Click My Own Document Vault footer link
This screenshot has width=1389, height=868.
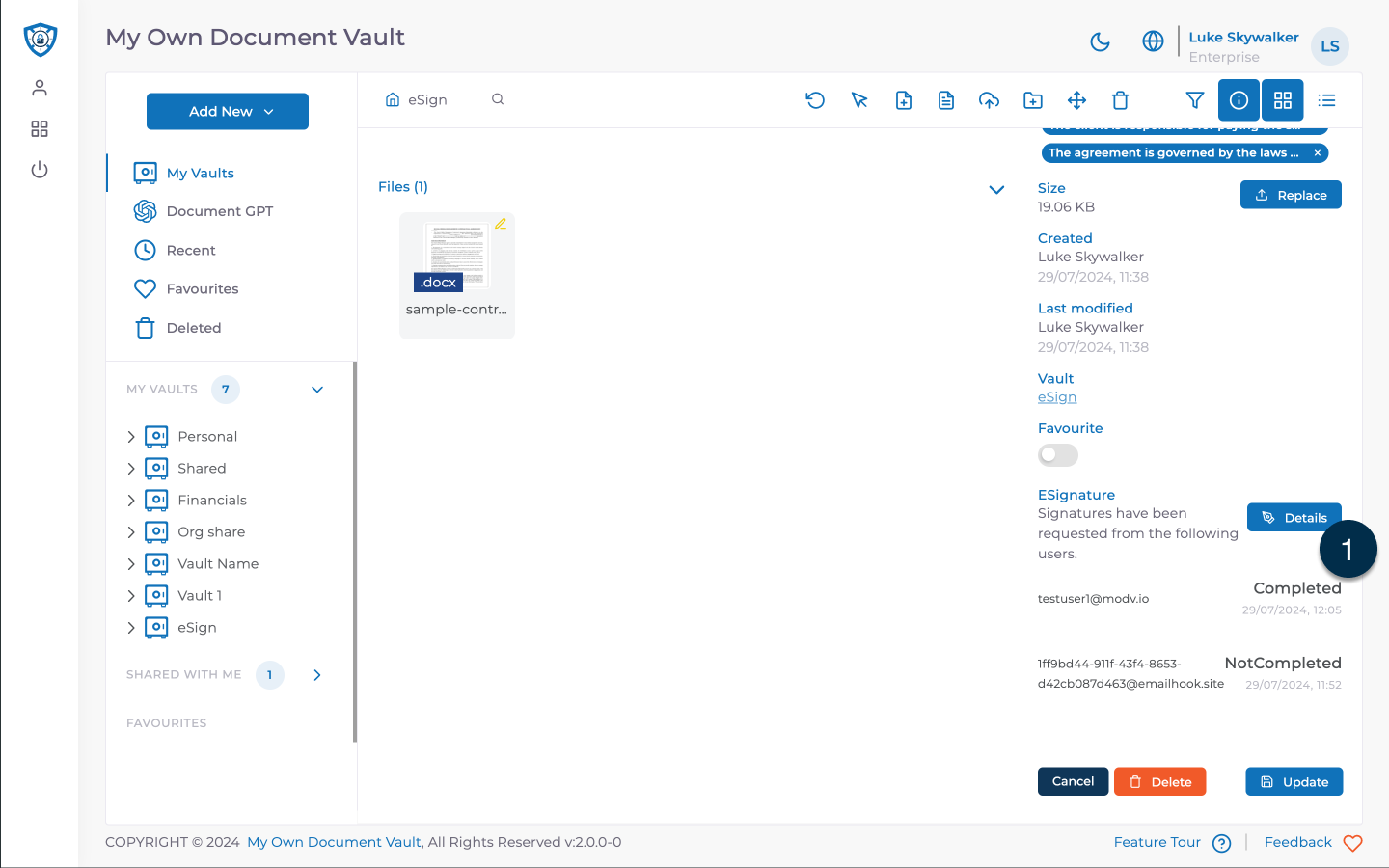pos(334,842)
